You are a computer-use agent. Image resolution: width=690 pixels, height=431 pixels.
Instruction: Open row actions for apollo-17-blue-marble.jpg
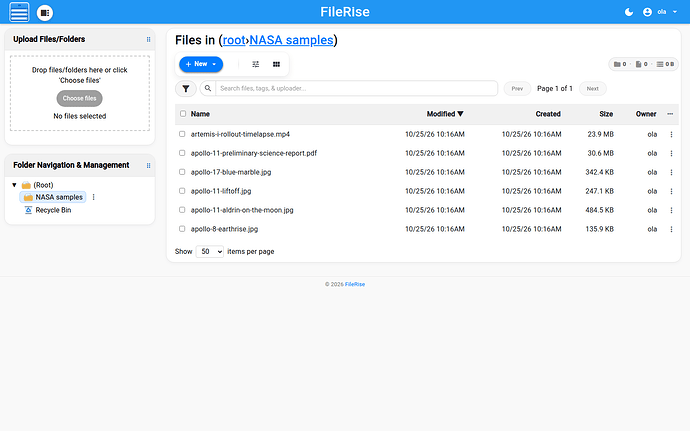(671, 172)
